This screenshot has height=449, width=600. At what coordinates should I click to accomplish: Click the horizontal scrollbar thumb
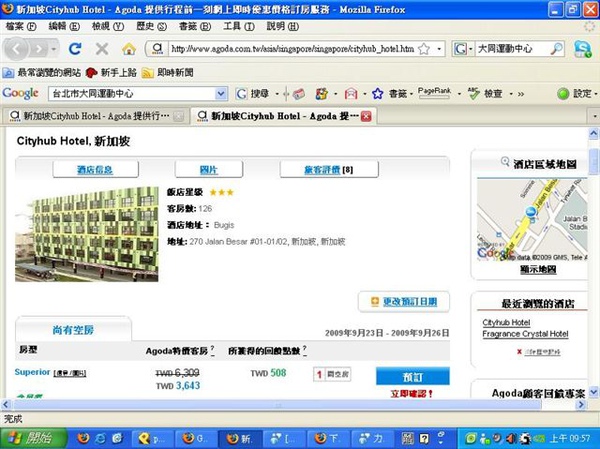click(x=278, y=404)
